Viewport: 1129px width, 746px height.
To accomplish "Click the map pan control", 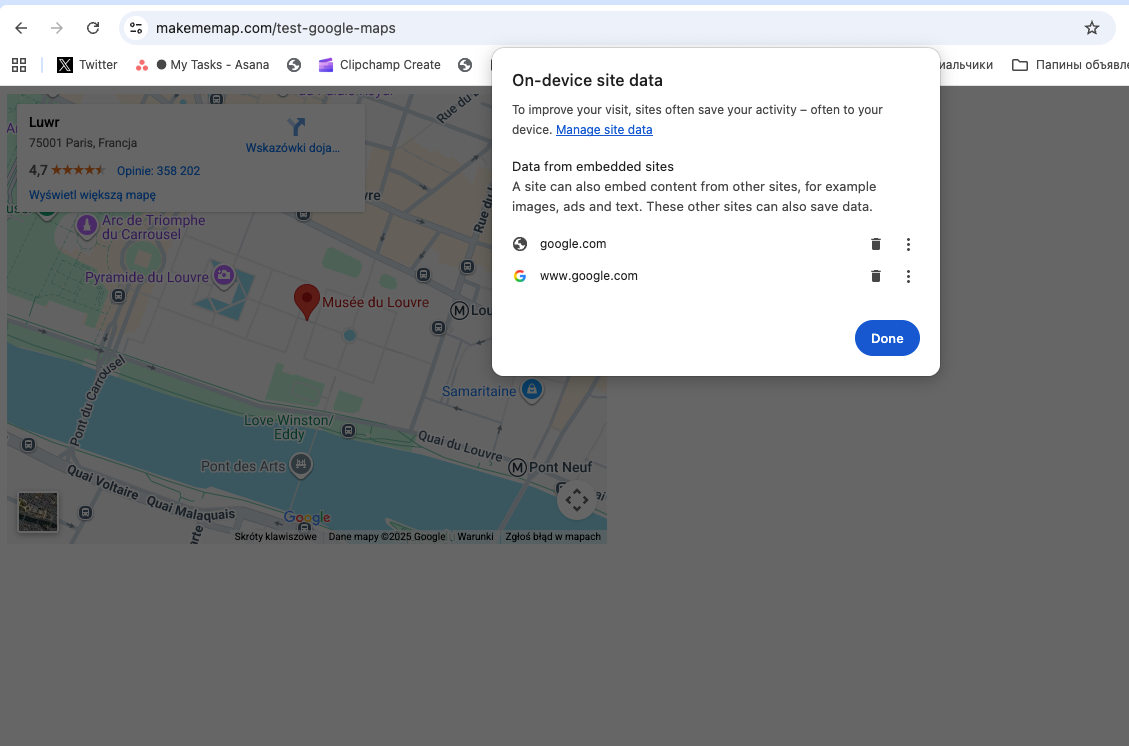I will pos(576,499).
